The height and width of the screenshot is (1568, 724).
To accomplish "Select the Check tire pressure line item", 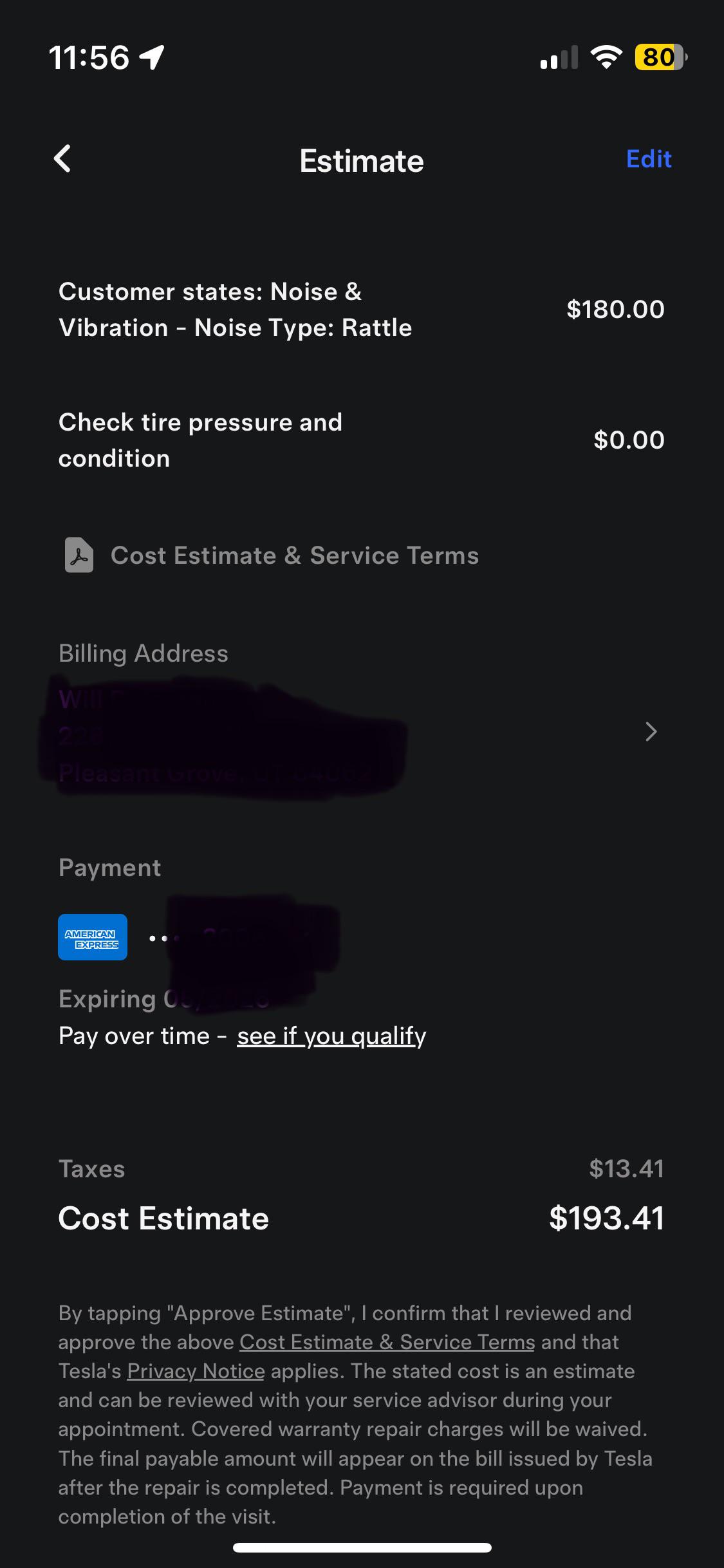I will click(200, 440).
